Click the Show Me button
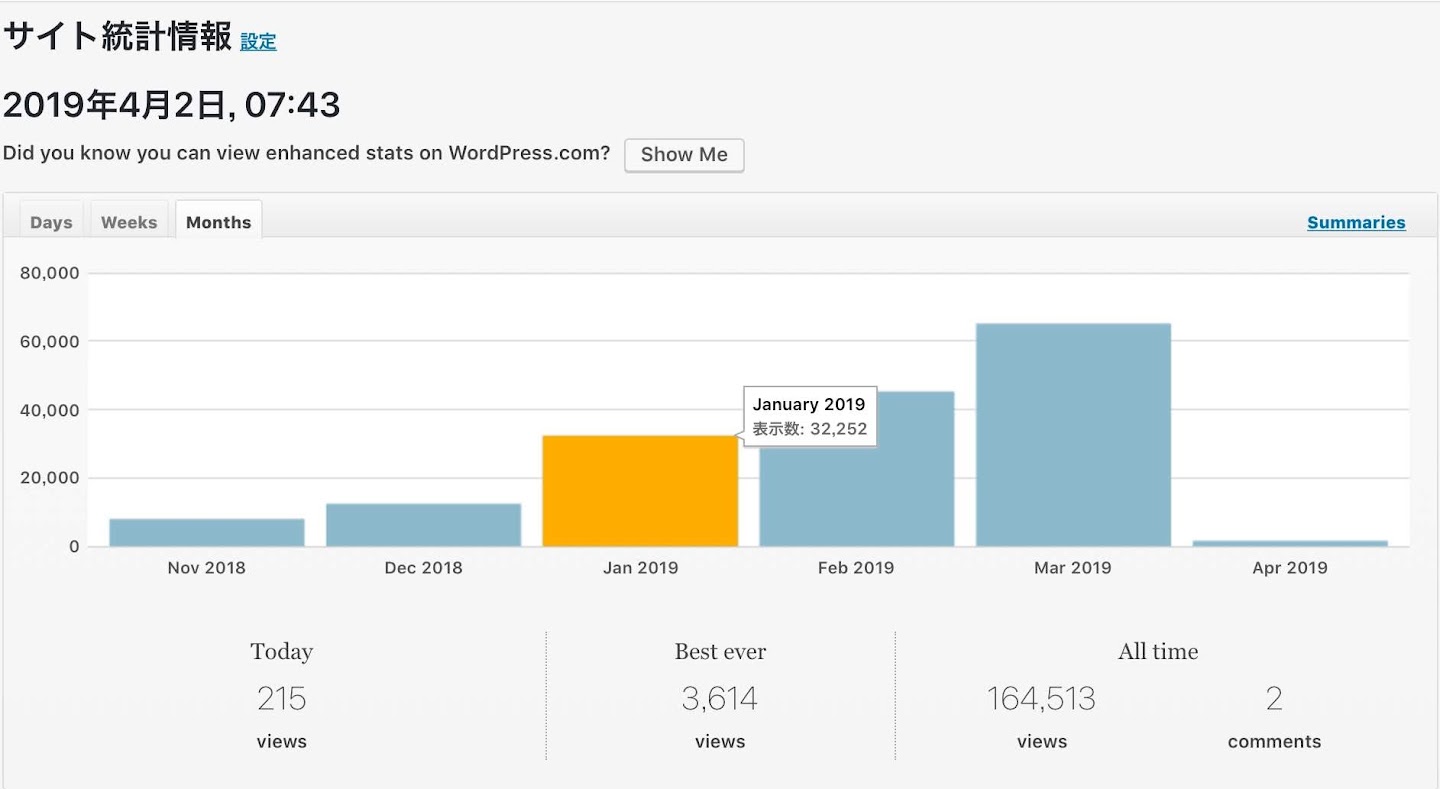 click(x=684, y=155)
